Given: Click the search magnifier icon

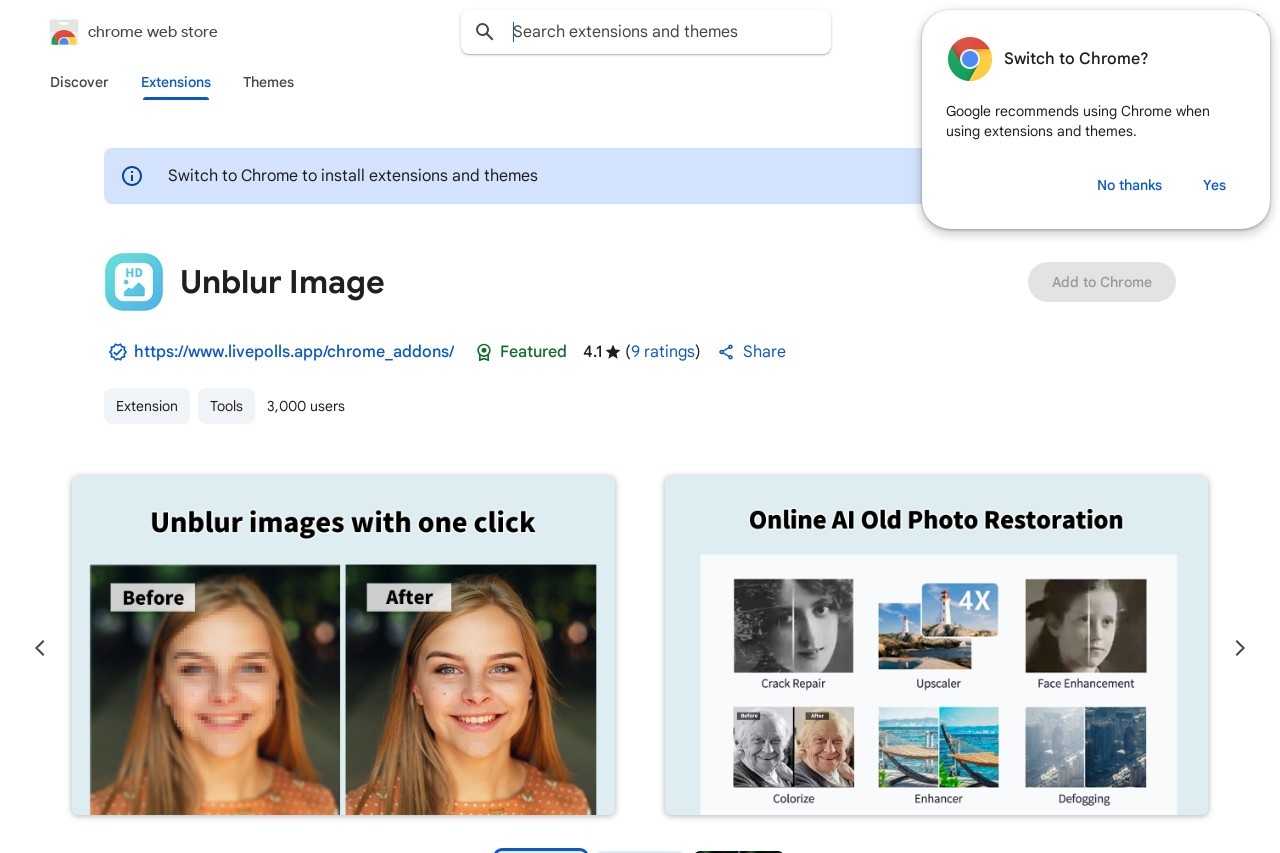Looking at the screenshot, I should (x=485, y=32).
